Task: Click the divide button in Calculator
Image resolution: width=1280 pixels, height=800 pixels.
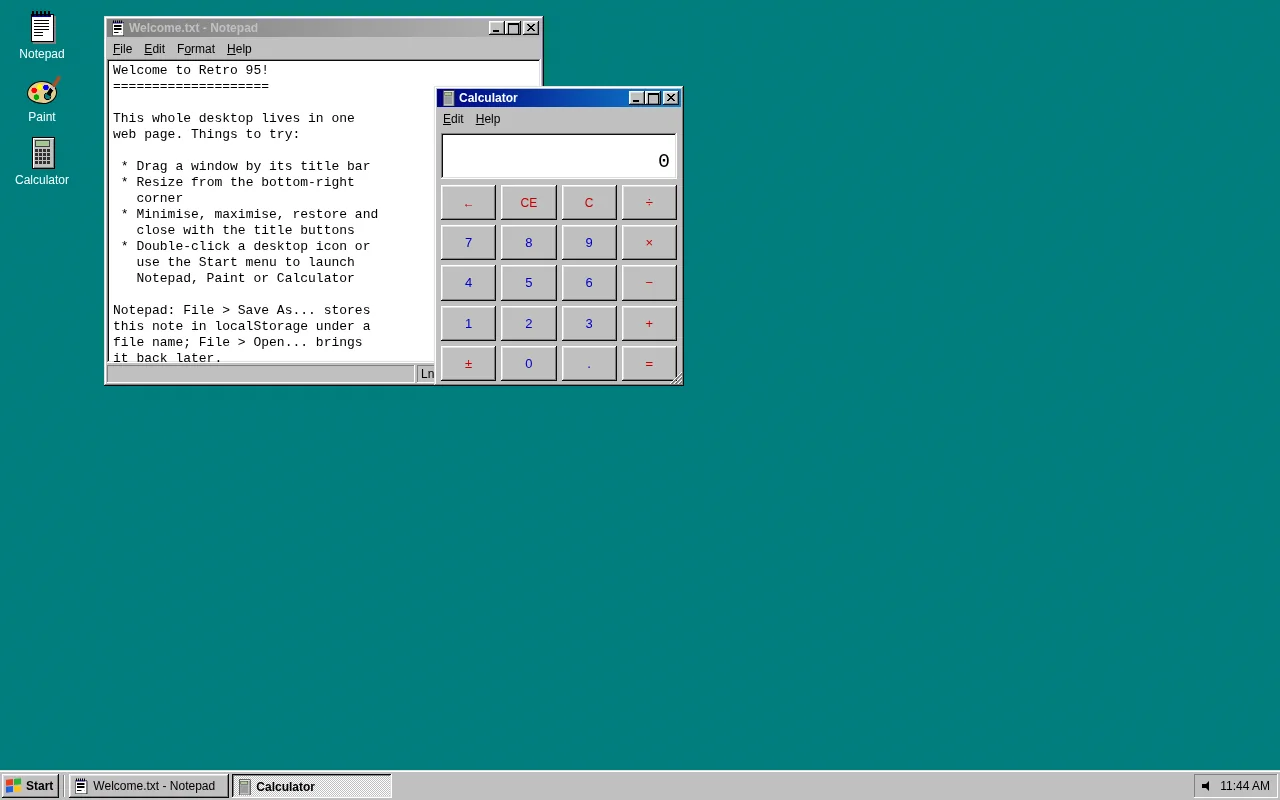Action: click(x=649, y=203)
